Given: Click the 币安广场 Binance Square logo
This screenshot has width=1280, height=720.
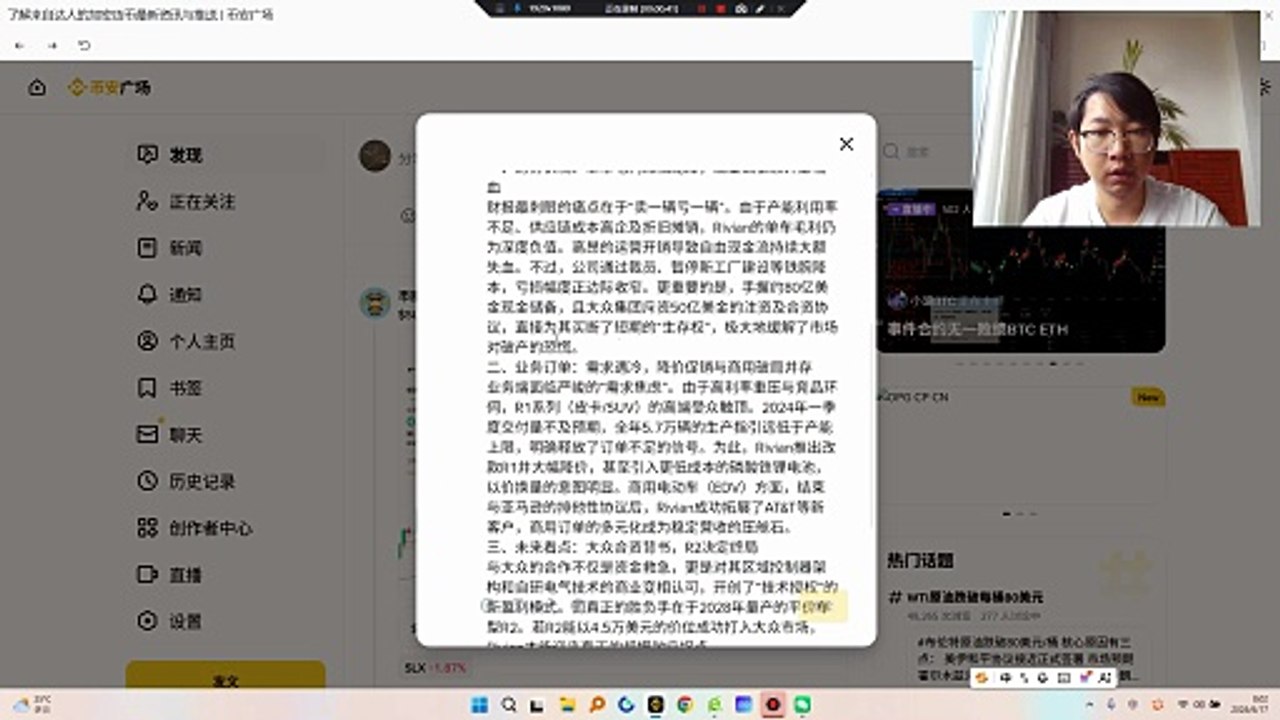Looking at the screenshot, I should (109, 88).
